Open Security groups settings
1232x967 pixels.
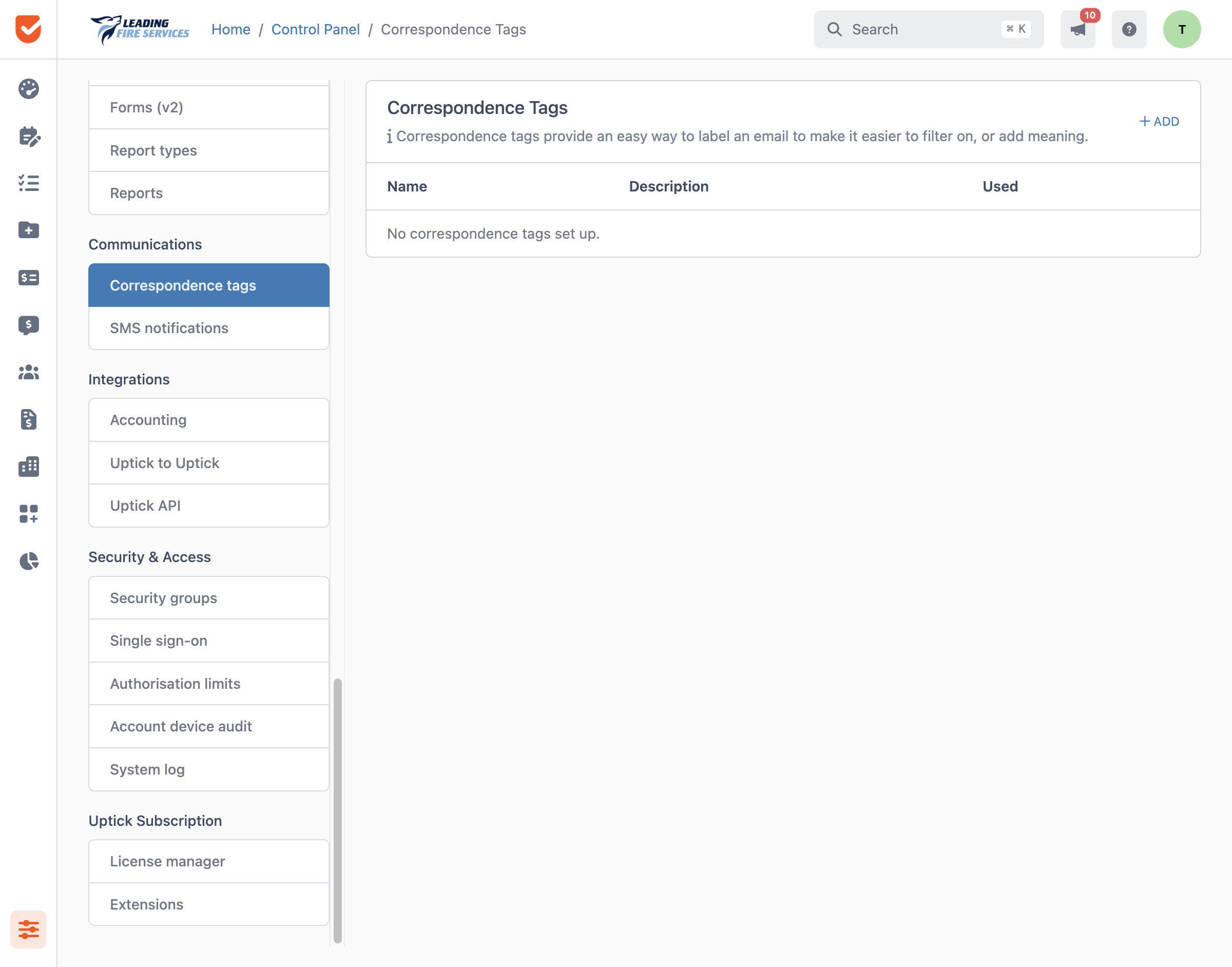point(209,598)
